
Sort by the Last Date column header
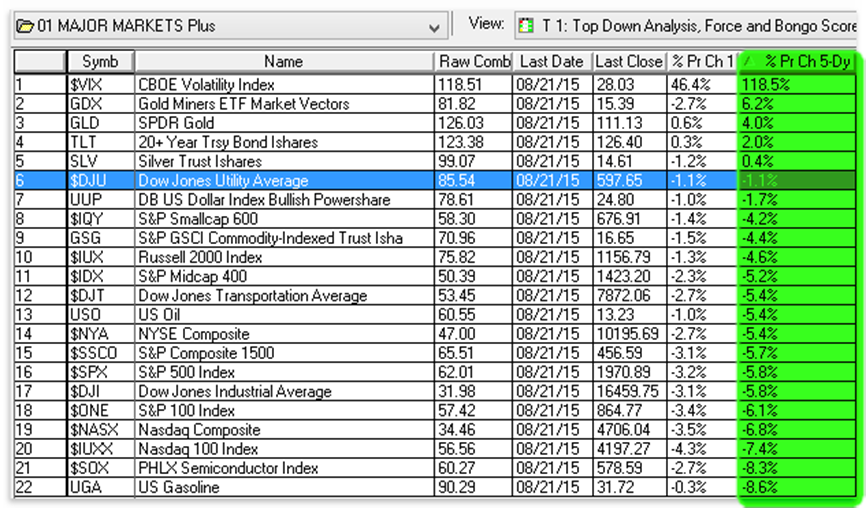tap(552, 61)
